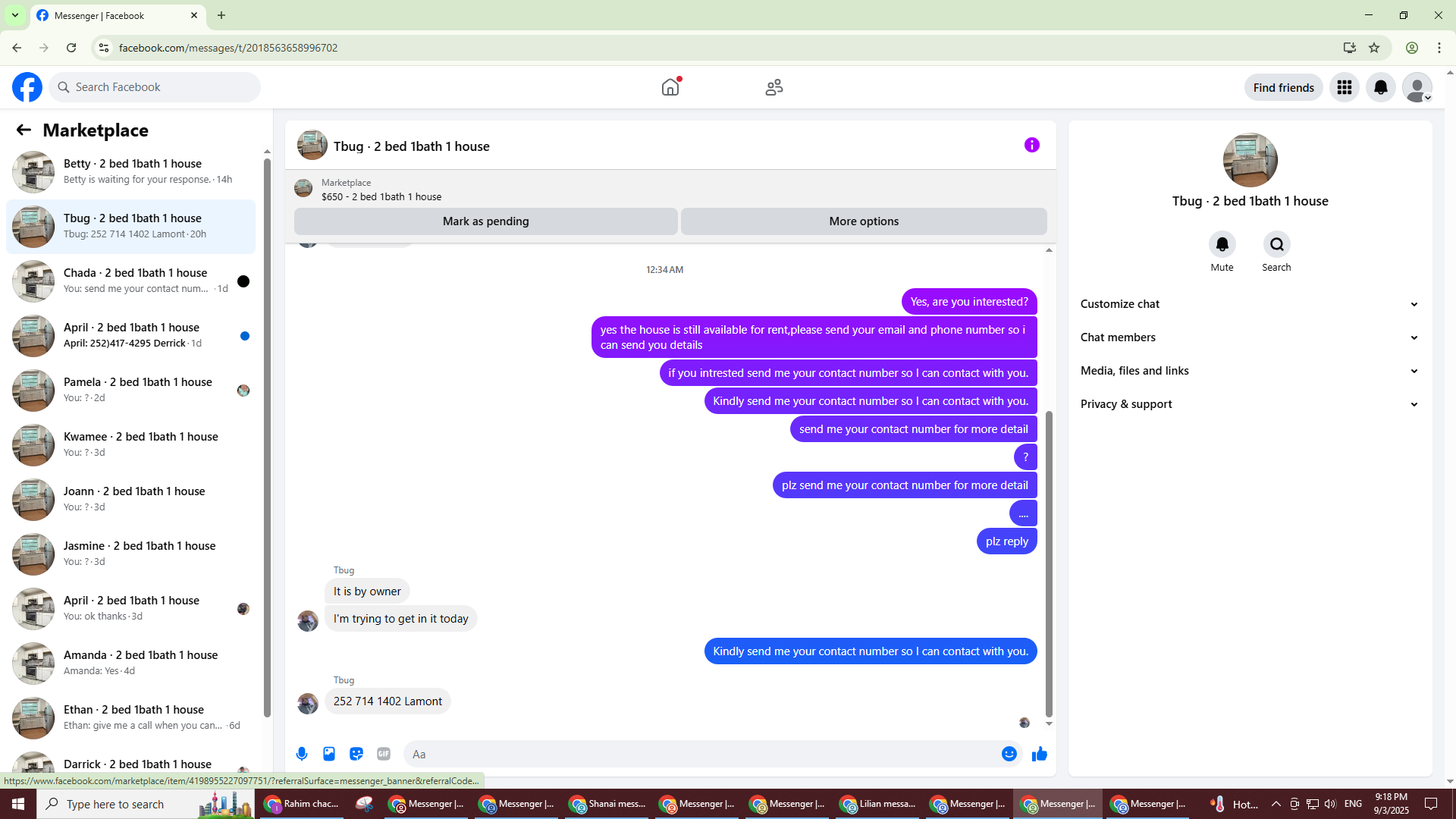Expand the Chat members section
Screen dimensions: 1456x819
click(1250, 337)
